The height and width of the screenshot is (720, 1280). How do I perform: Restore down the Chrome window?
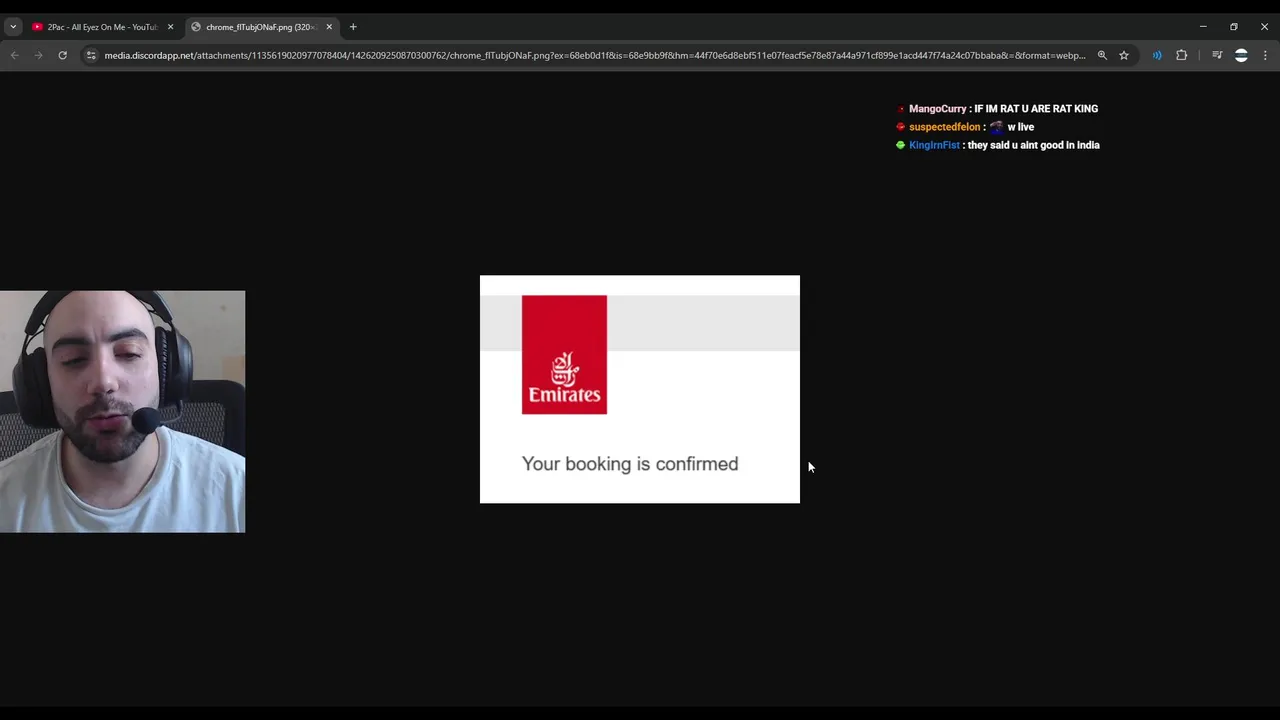pyautogui.click(x=1234, y=27)
